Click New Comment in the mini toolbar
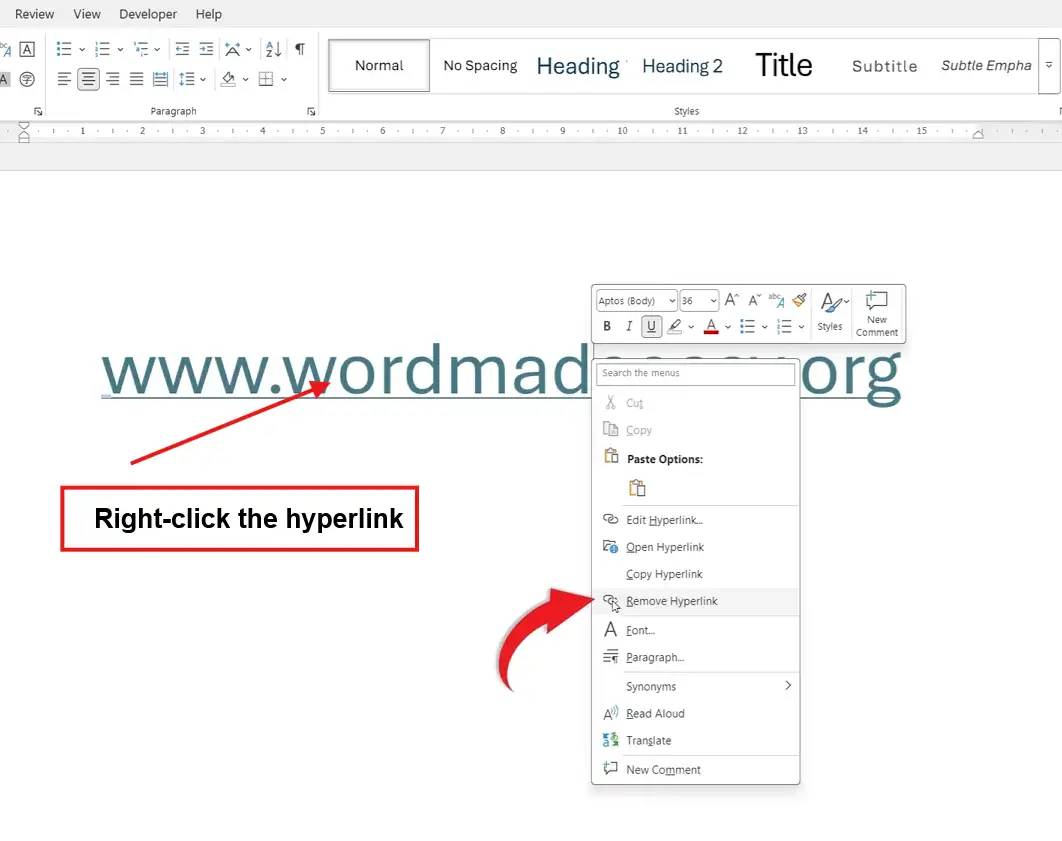1062x841 pixels. tap(876, 314)
